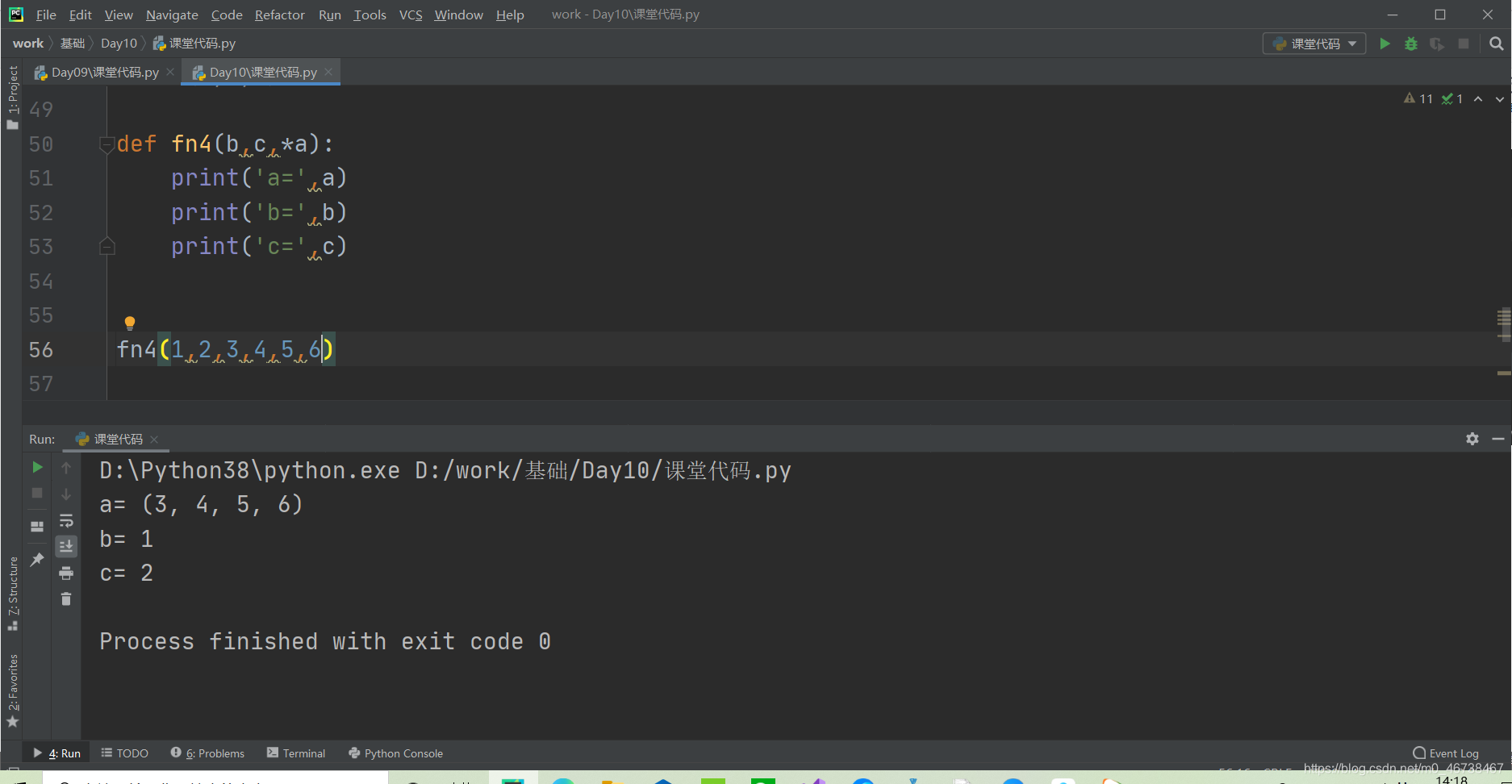Click line number 56 in gutter

click(x=41, y=350)
